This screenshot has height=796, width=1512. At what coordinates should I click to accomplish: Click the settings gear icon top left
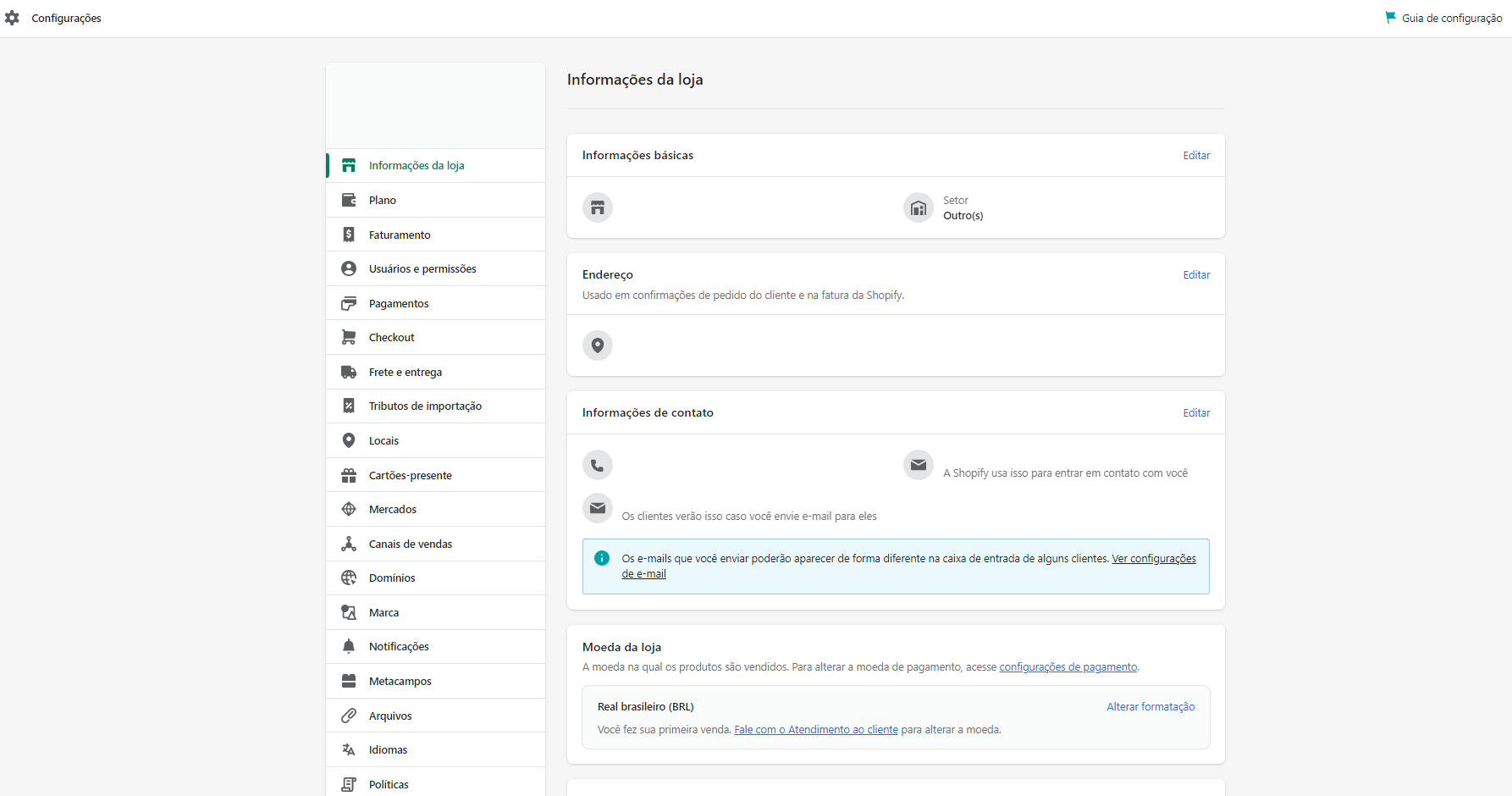pyautogui.click(x=12, y=17)
